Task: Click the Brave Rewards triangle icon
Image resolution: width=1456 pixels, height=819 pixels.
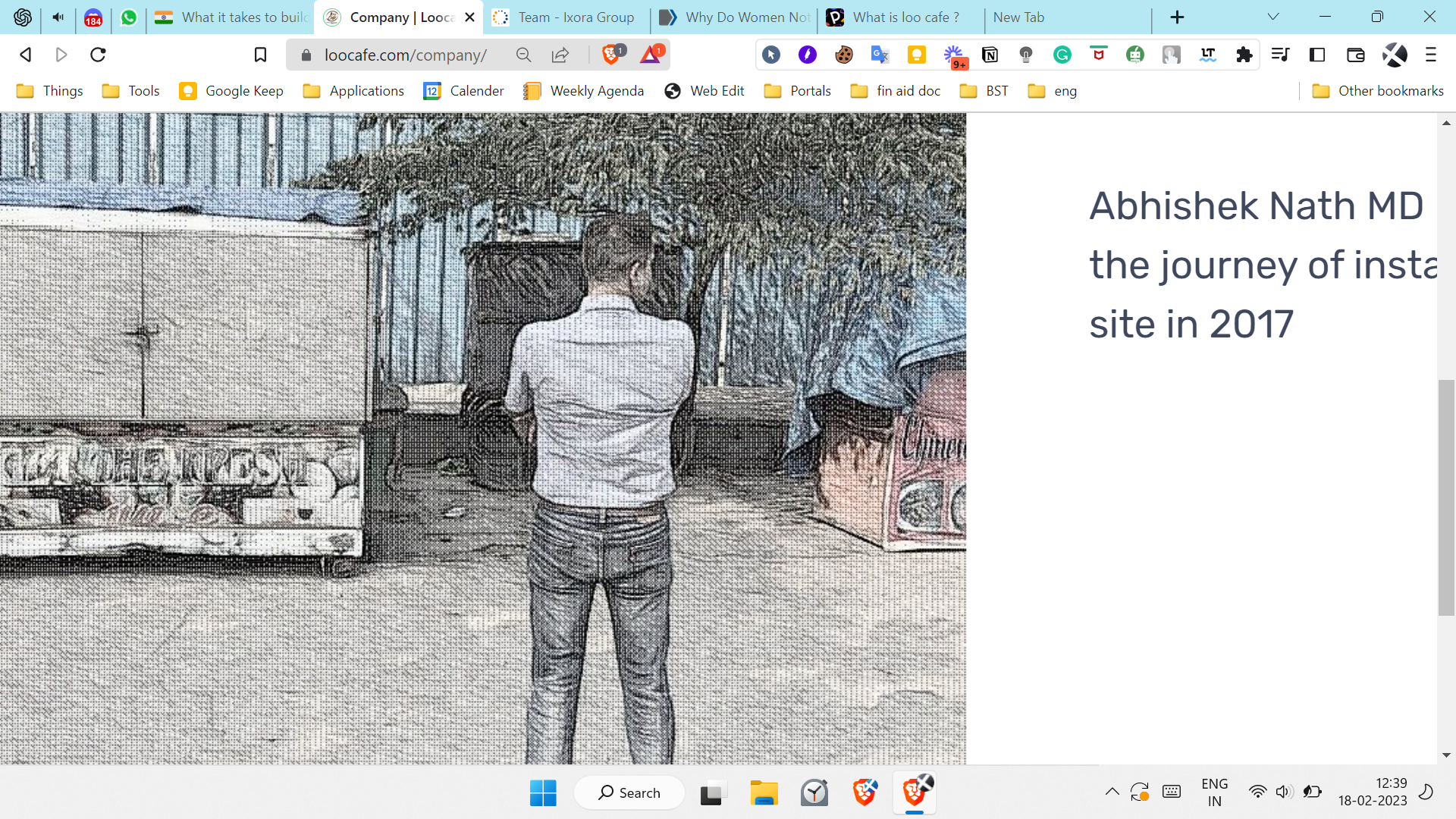Action: pyautogui.click(x=651, y=55)
